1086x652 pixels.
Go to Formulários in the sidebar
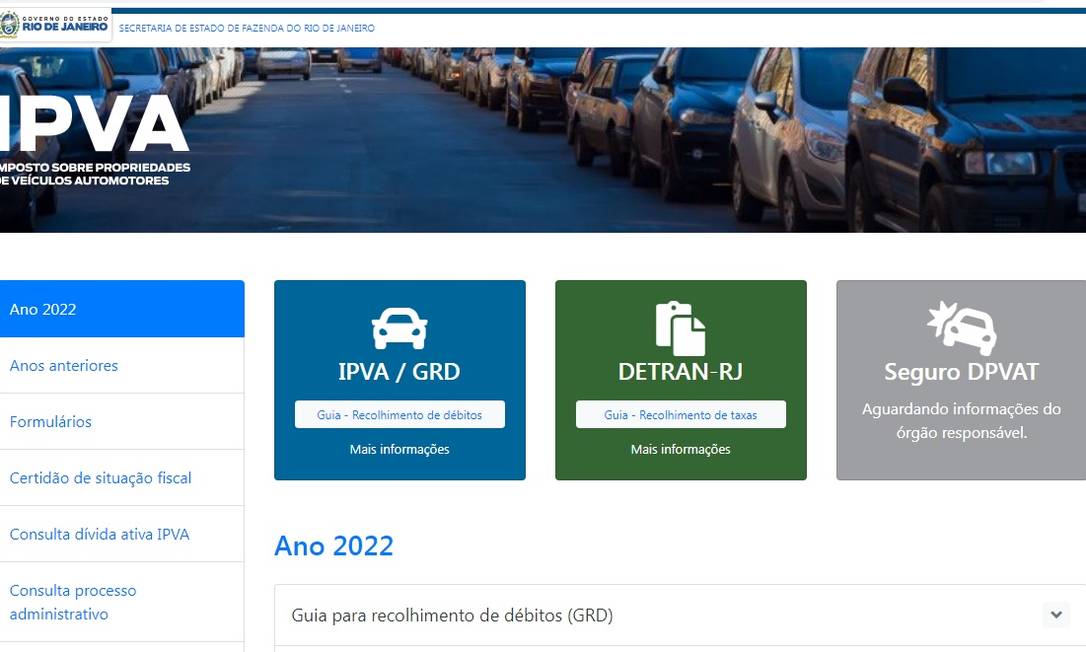(x=51, y=421)
